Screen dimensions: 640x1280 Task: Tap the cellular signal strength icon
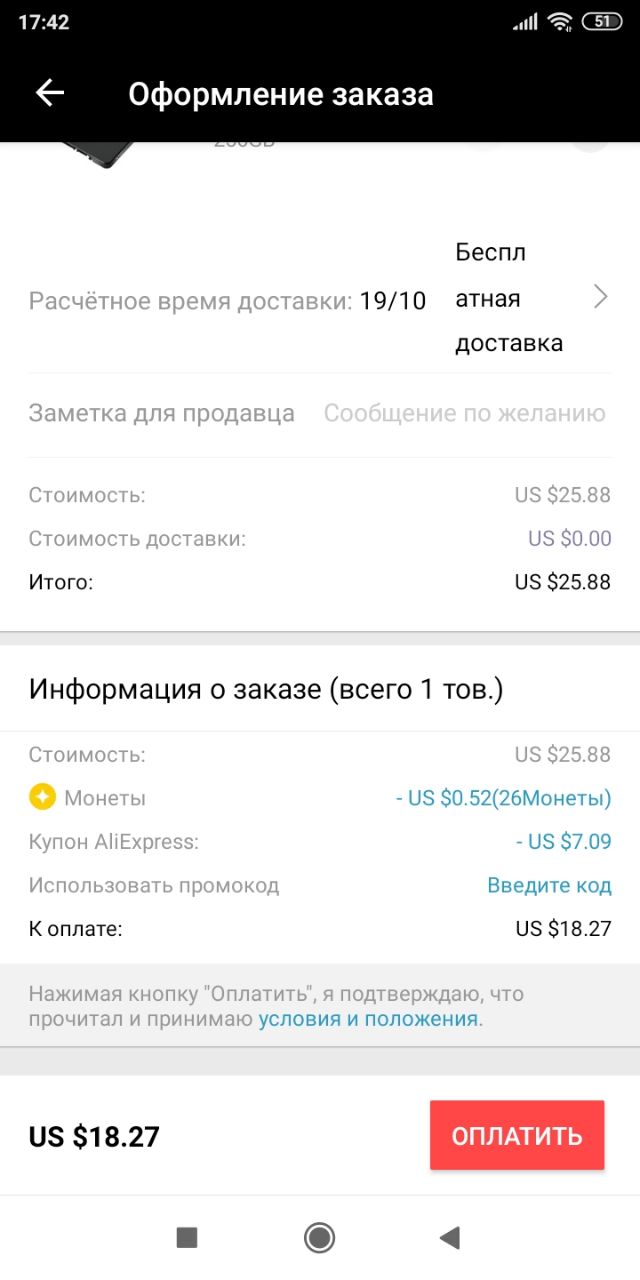[525, 22]
